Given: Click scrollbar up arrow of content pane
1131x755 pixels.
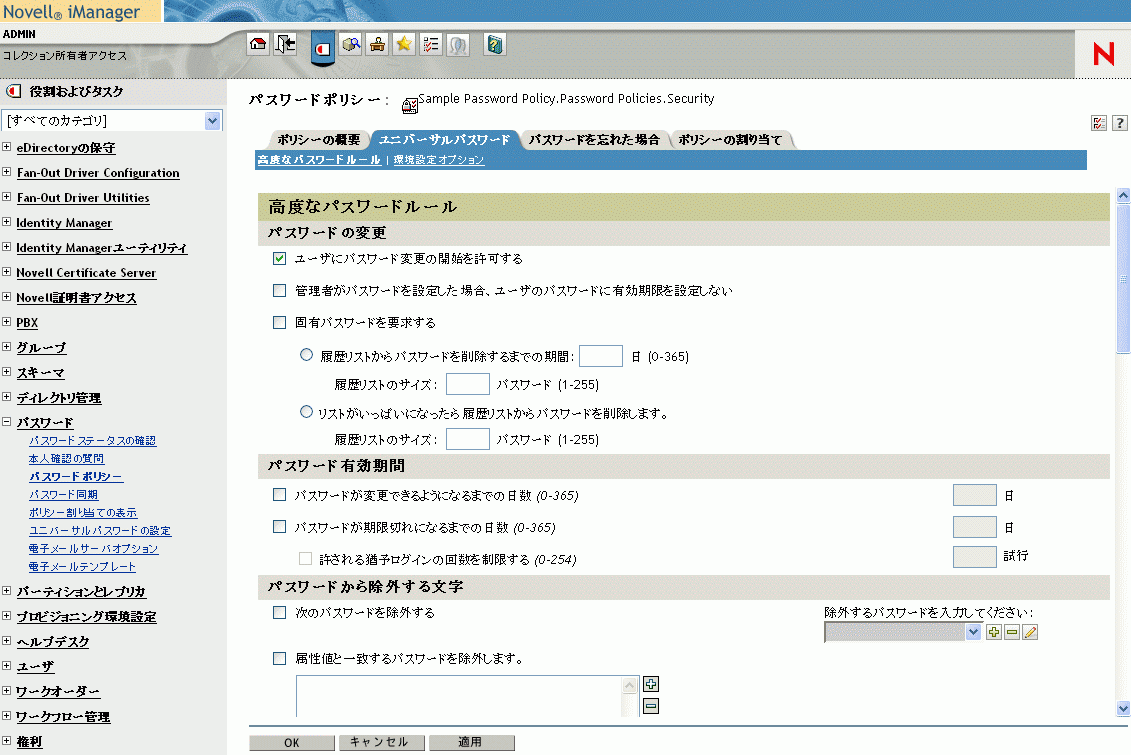Looking at the screenshot, I should point(1123,195).
